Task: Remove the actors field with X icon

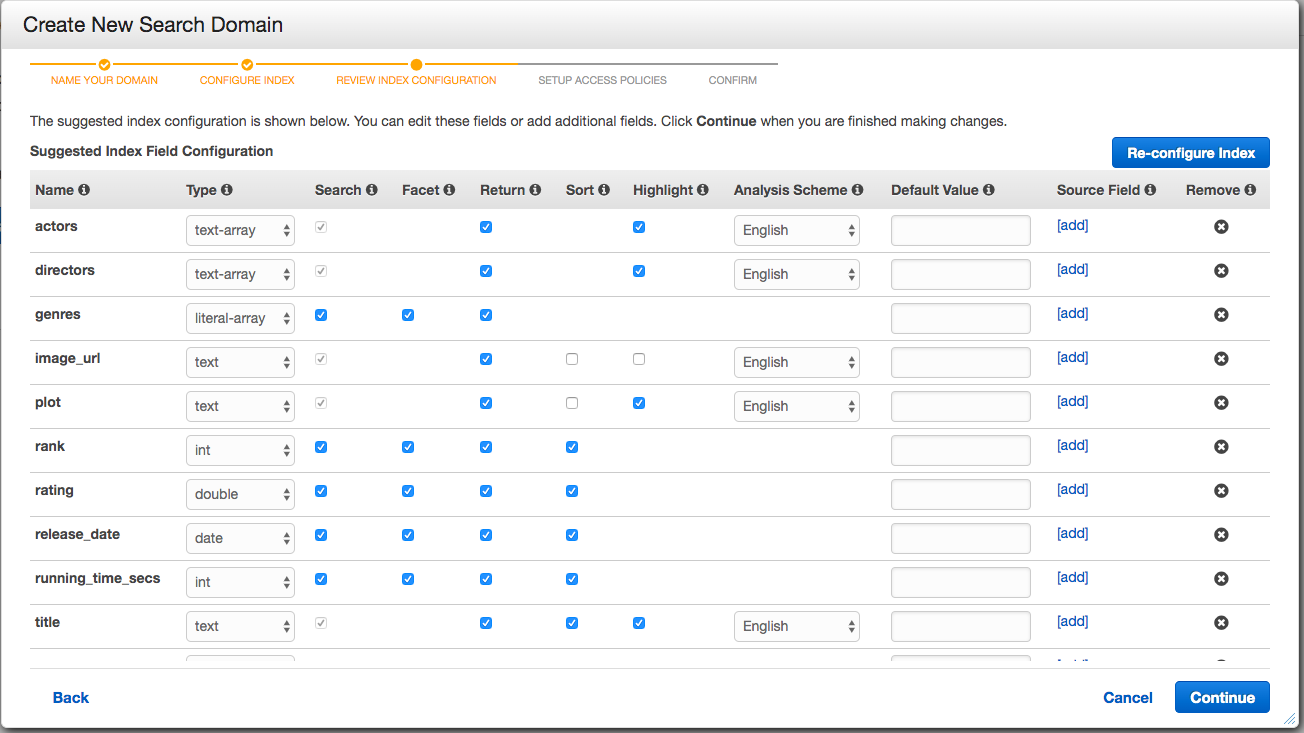Action: 1221,227
